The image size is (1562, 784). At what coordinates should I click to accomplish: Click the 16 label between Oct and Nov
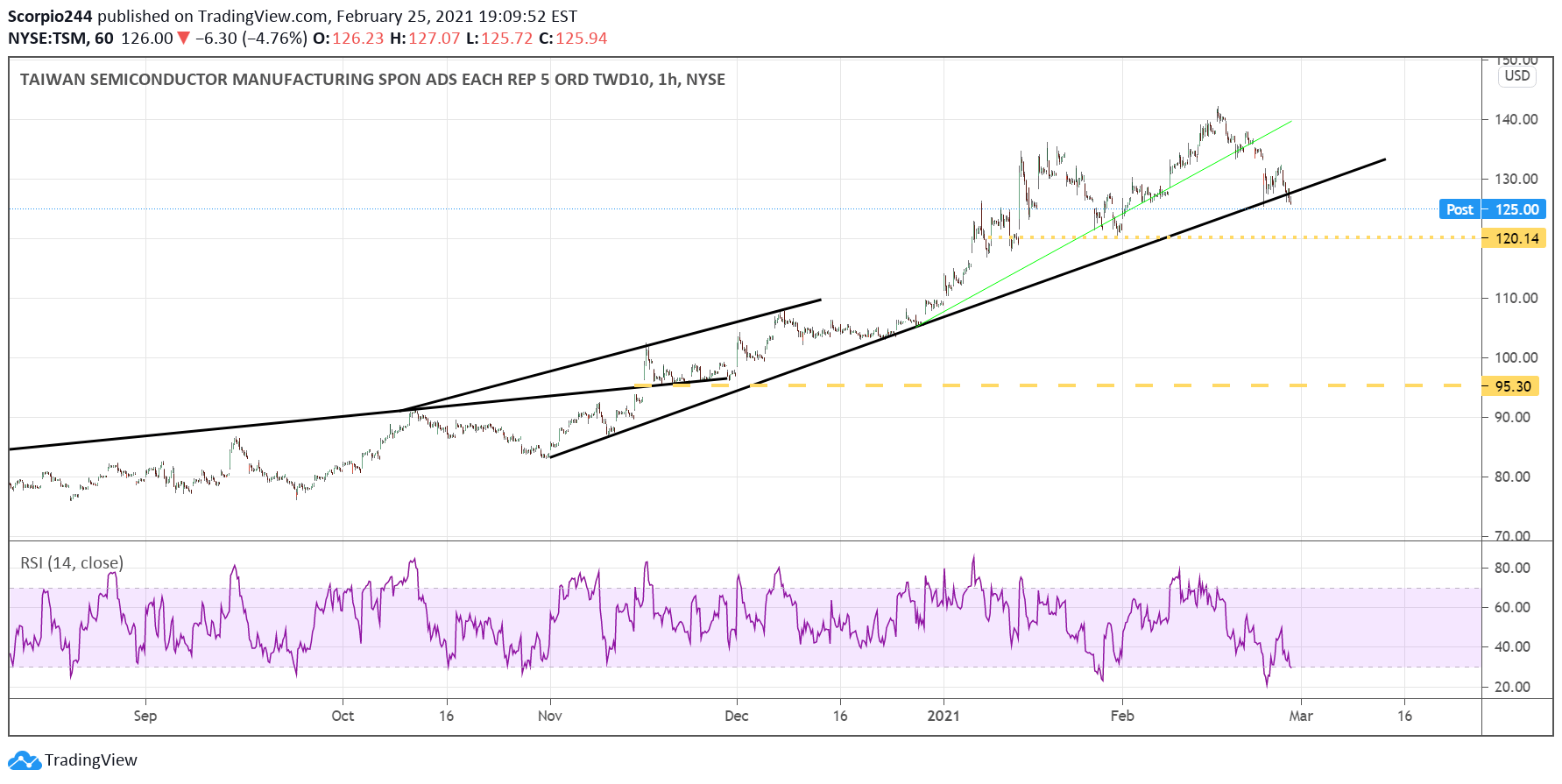point(447,716)
